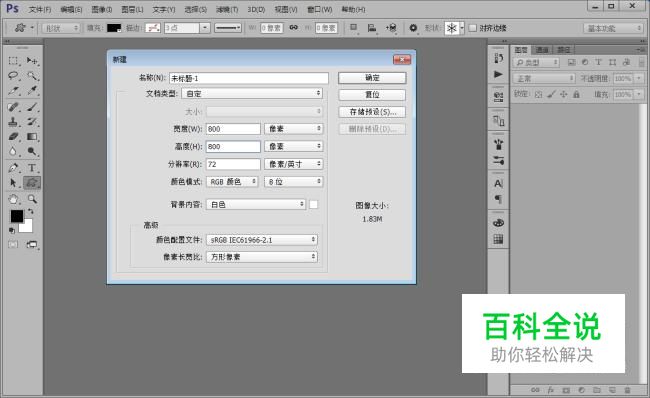Viewport: 650px width, 398px height.
Task: Open the height unit 像素 dropdown
Action: tap(293, 146)
